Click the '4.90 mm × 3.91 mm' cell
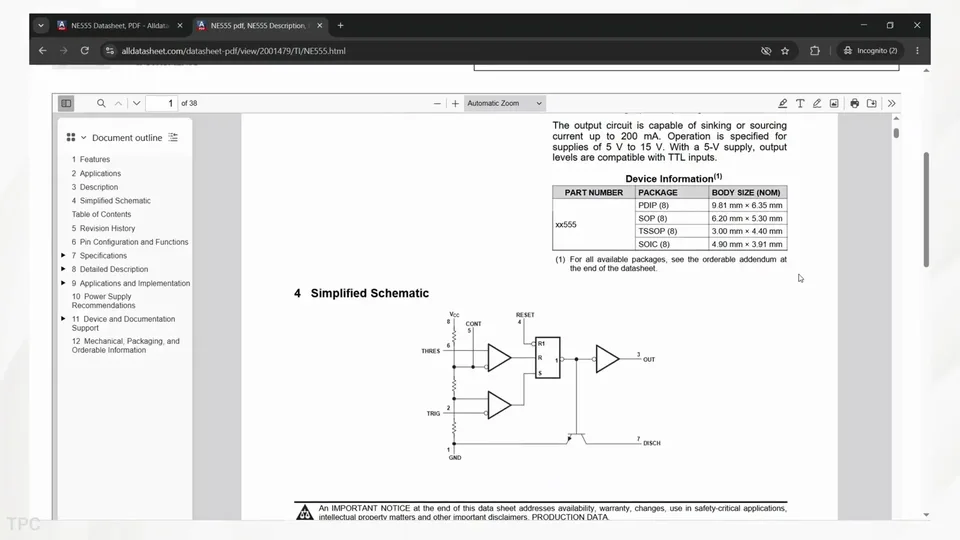The image size is (960, 540). pos(747,244)
